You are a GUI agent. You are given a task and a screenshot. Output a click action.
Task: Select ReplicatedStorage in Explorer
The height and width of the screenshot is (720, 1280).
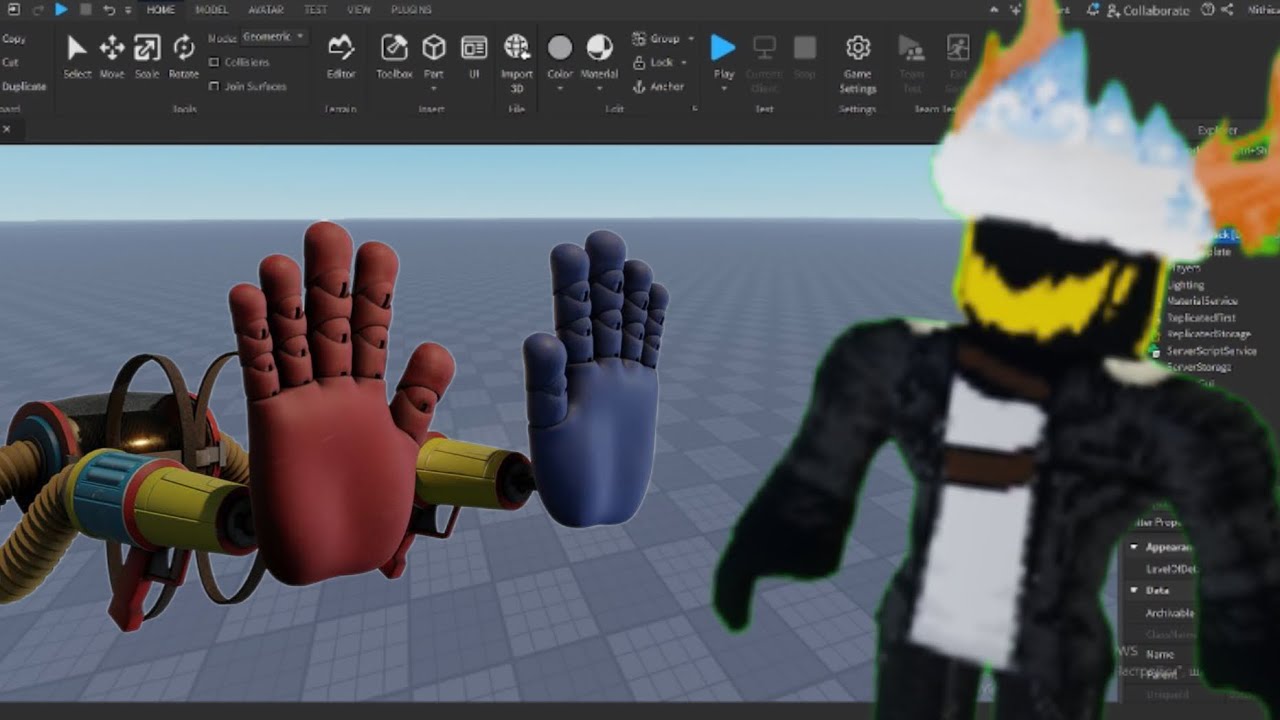[1208, 334]
